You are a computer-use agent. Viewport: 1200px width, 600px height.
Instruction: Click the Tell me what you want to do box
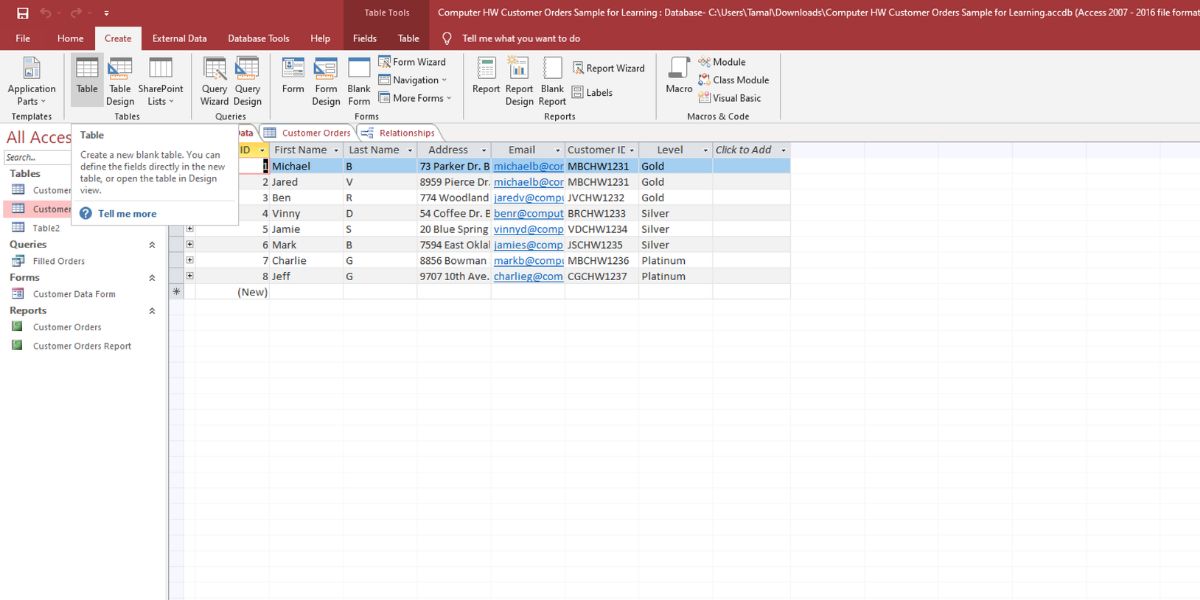520,38
